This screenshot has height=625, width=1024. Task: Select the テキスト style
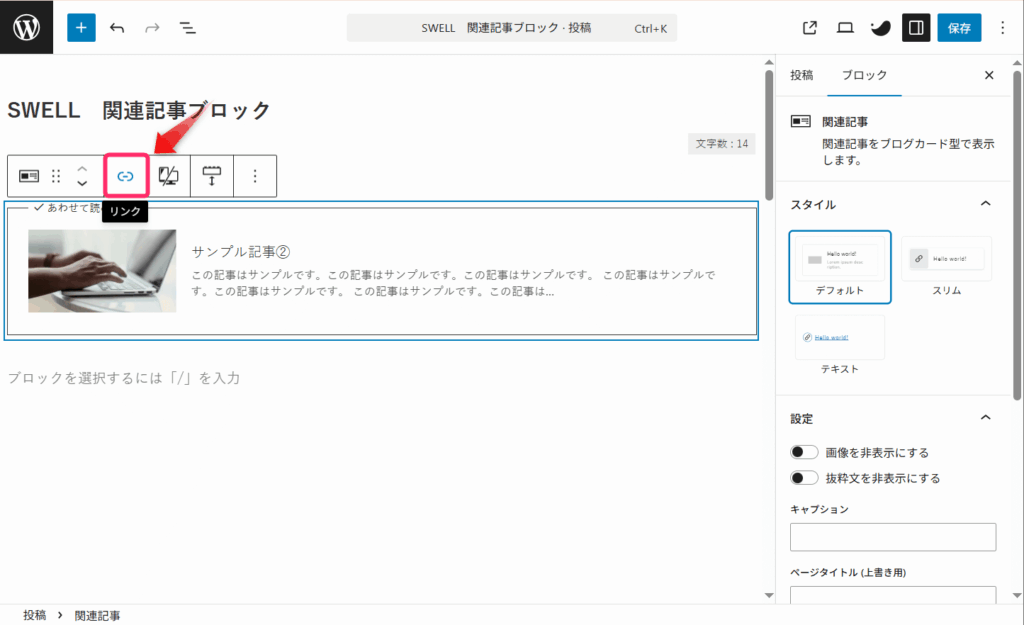[x=840, y=345]
